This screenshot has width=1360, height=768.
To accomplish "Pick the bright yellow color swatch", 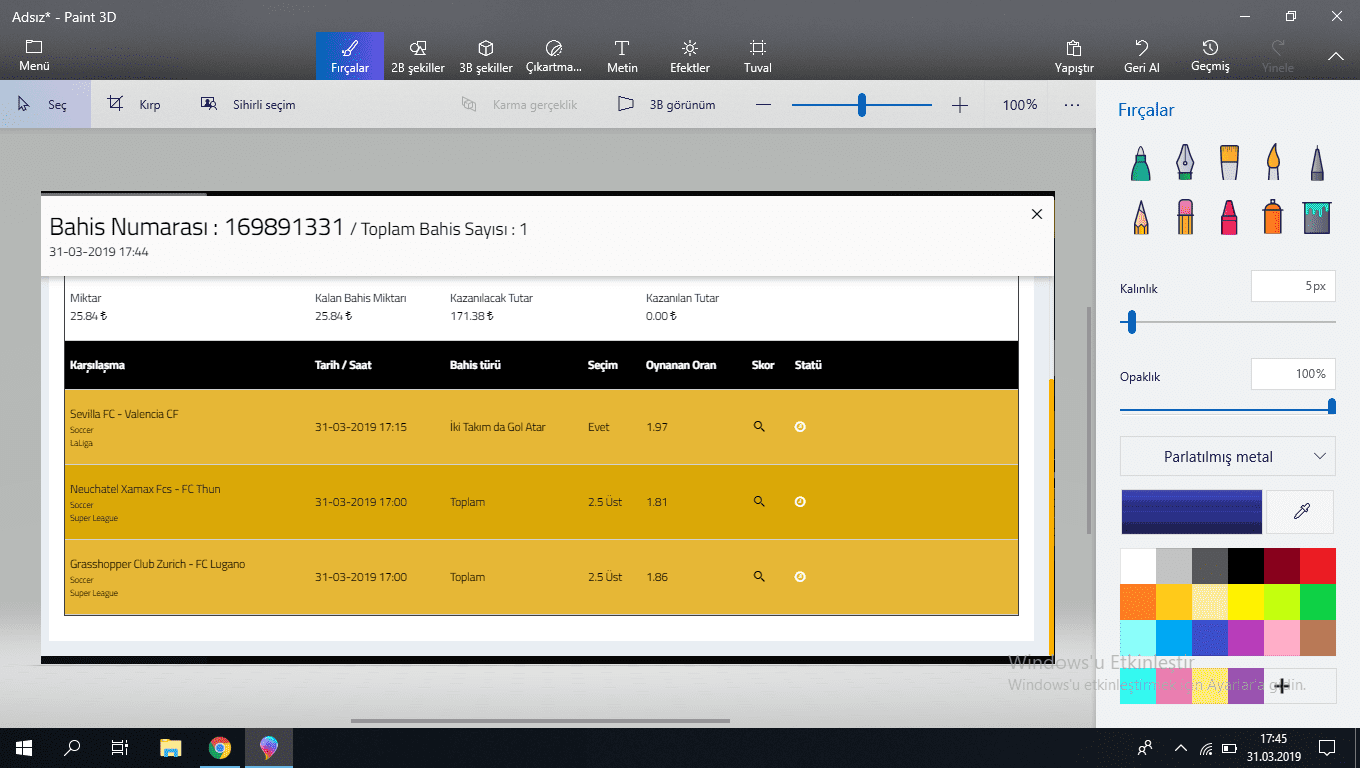I will 1246,602.
